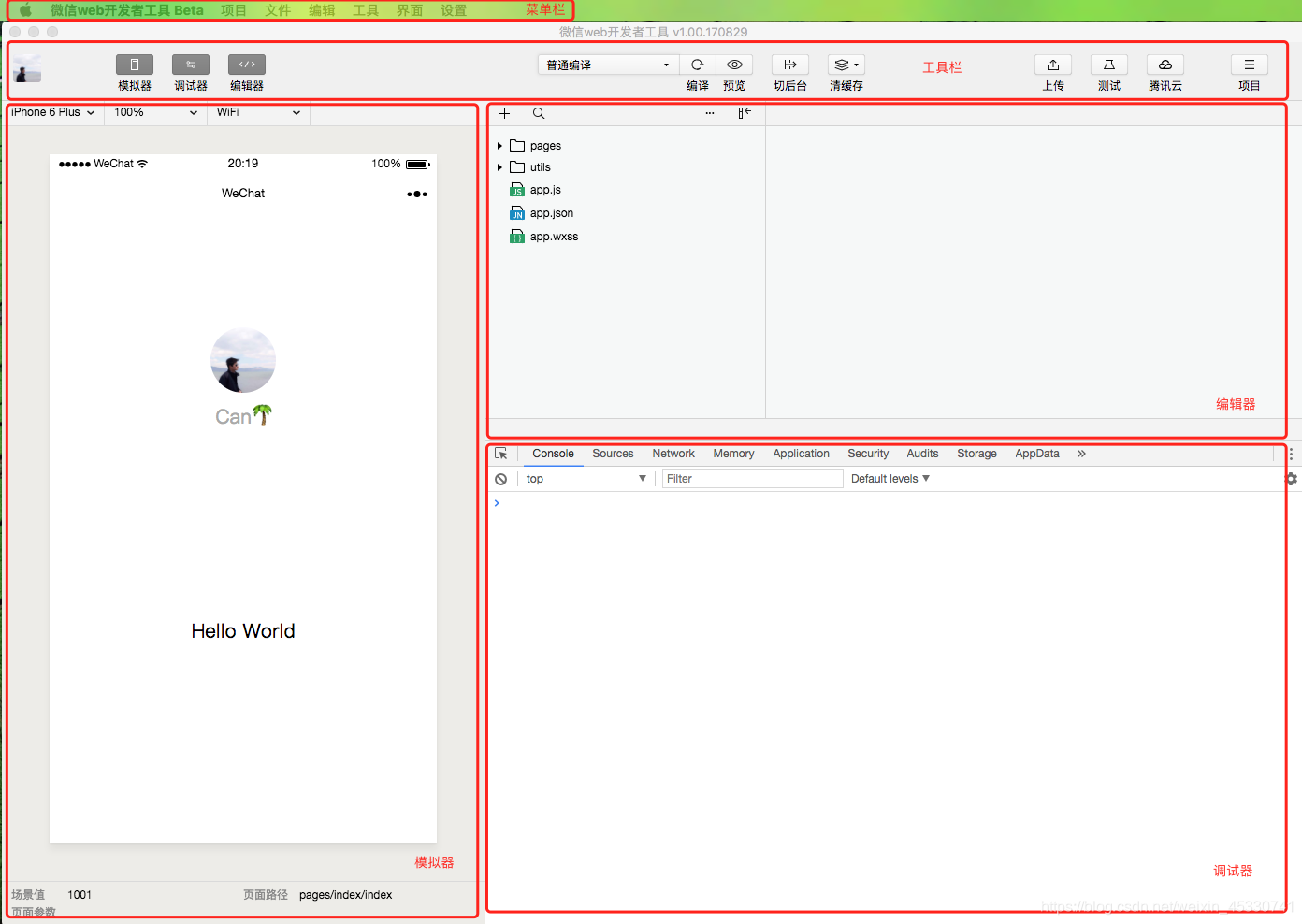The width and height of the screenshot is (1302, 924).
Task: Show more devtools tabs chevron
Action: pyautogui.click(x=1081, y=454)
